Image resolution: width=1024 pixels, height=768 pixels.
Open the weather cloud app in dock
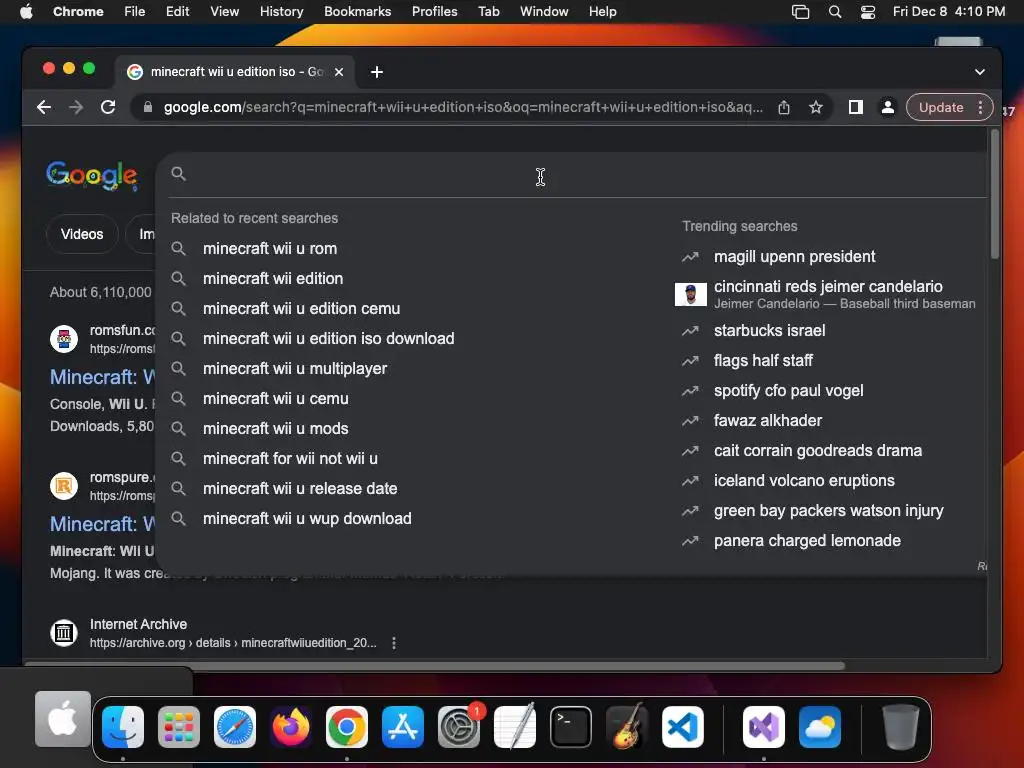tap(820, 727)
